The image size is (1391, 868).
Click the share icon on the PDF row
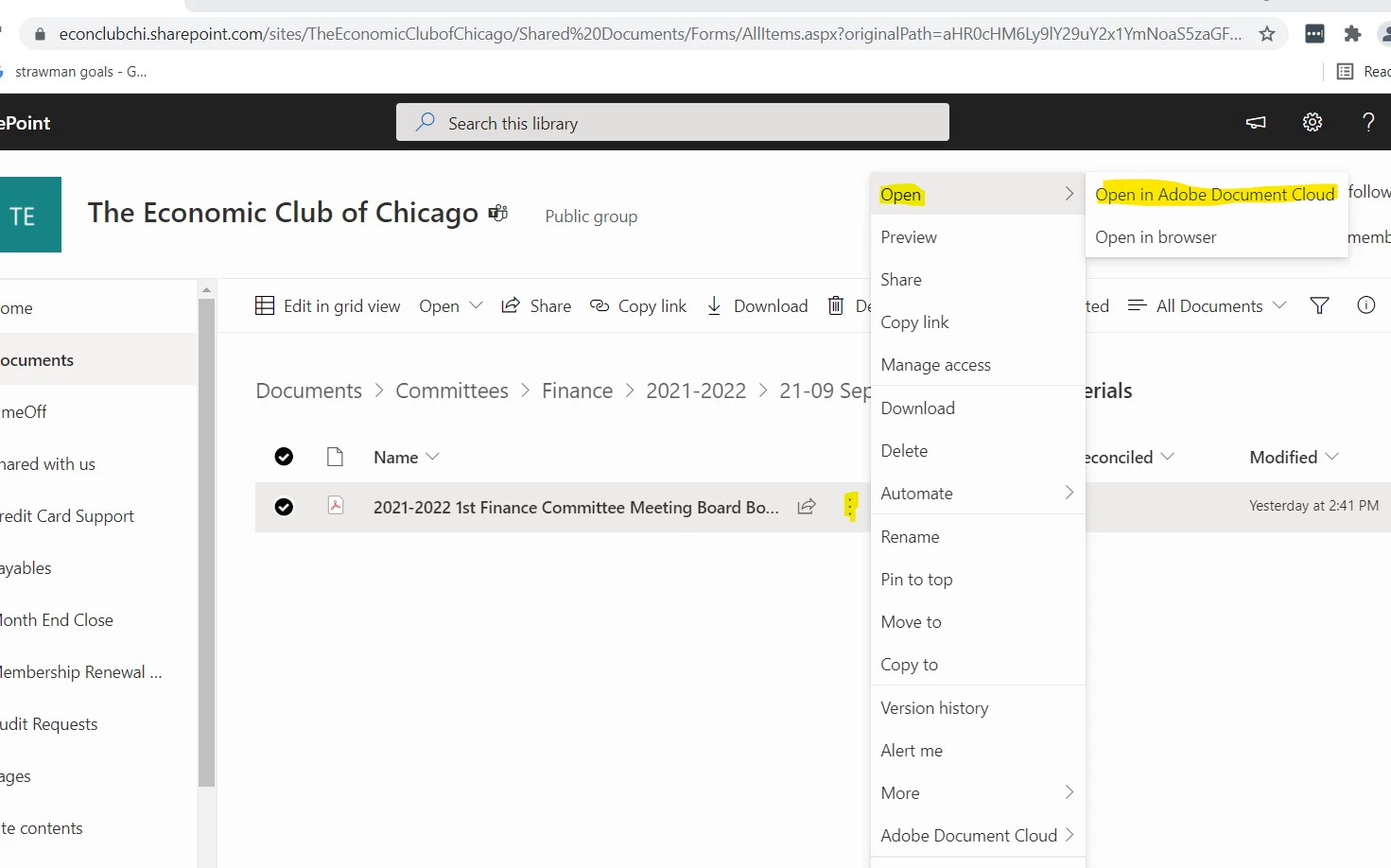[x=807, y=507]
